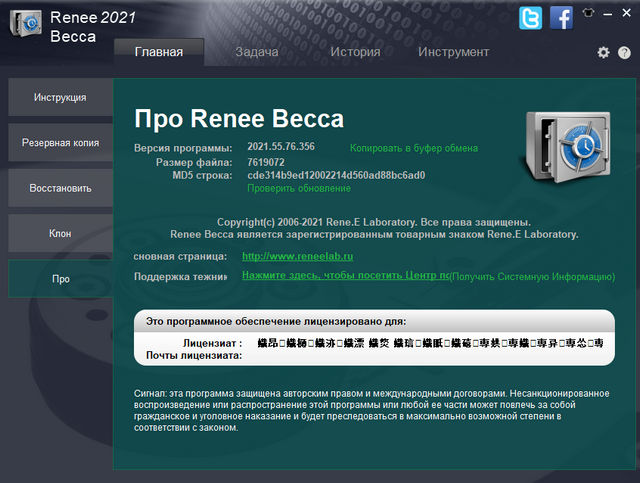Choose Клон from the sidebar
This screenshot has width=640, height=483.
click(60, 233)
